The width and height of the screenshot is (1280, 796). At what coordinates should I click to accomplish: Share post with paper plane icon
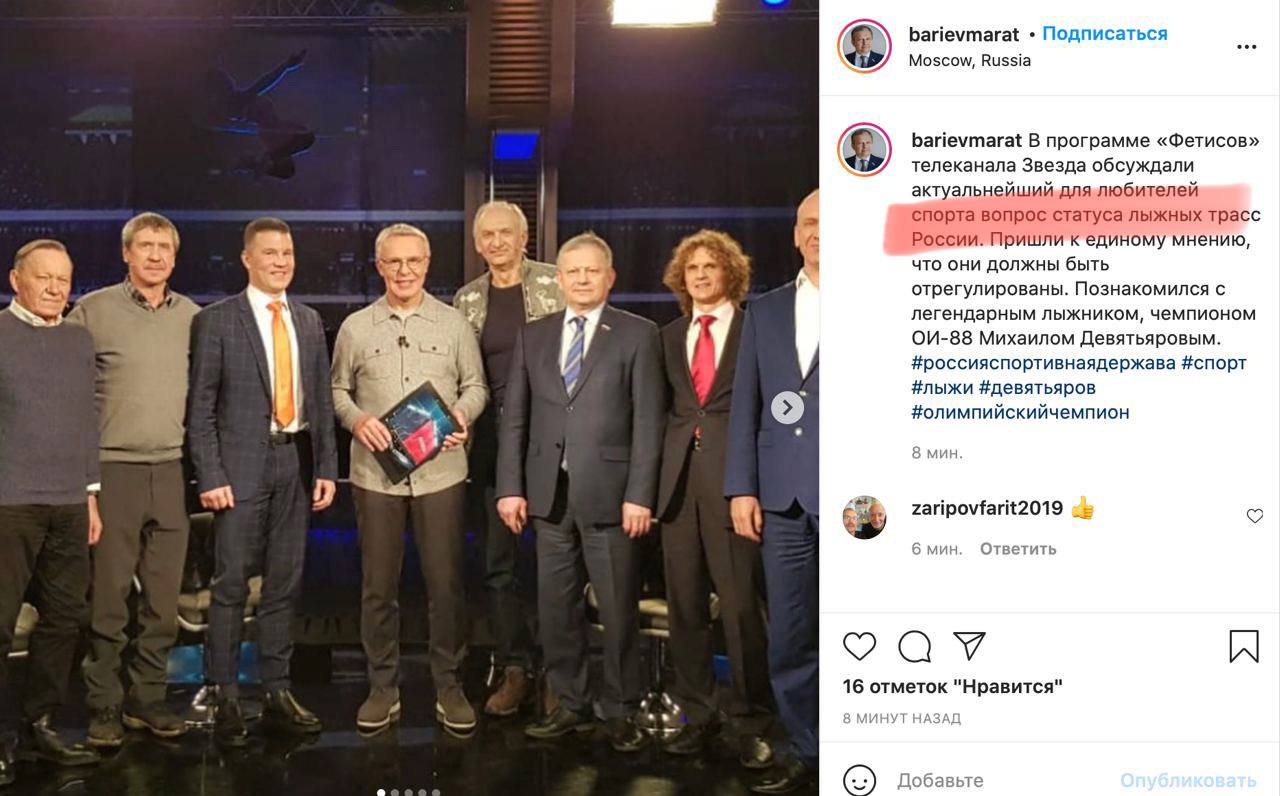pyautogui.click(x=969, y=646)
